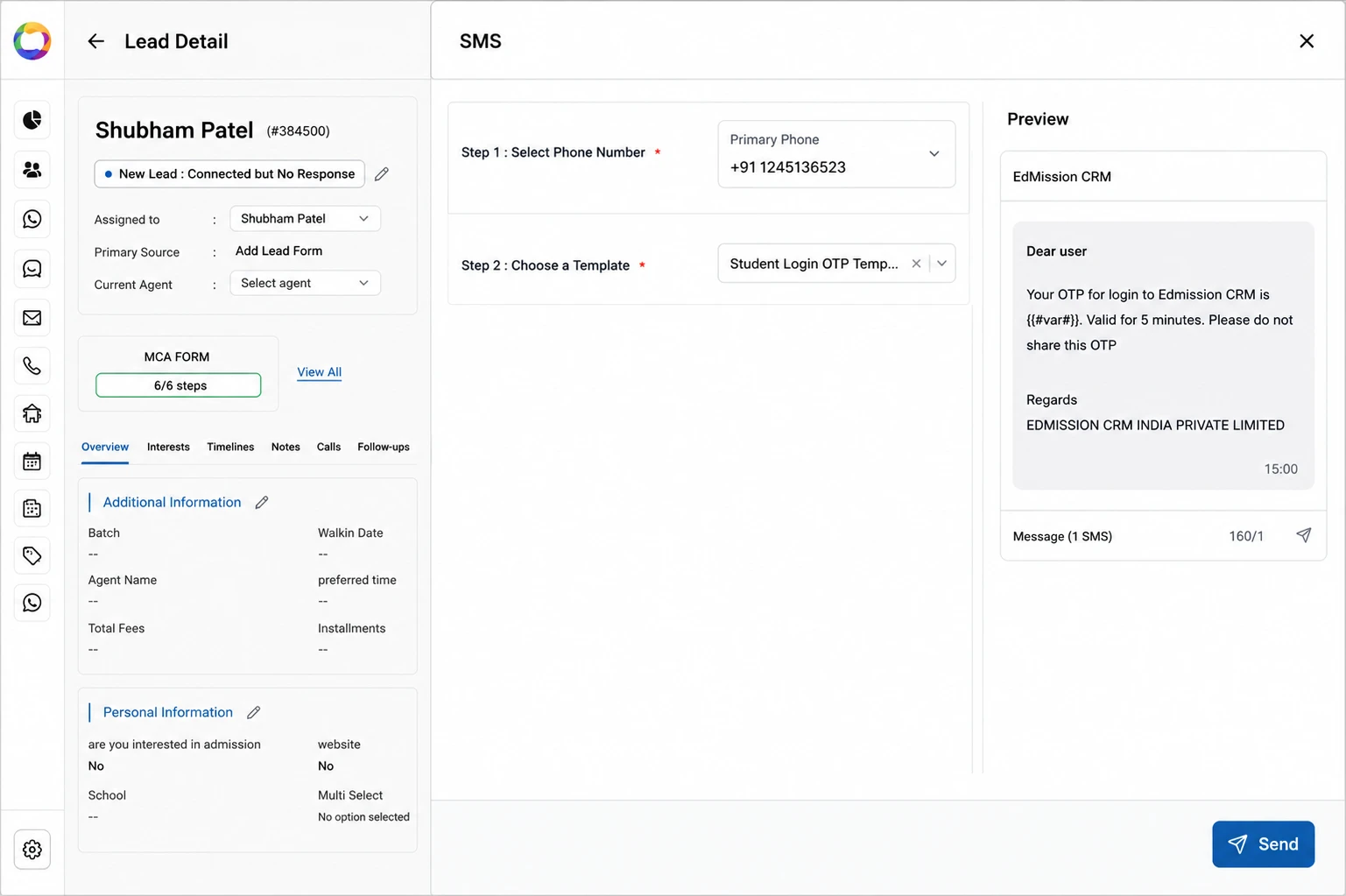This screenshot has height=896, width=1346.
Task: Click the 160/1 character counter
Action: [x=1246, y=536]
